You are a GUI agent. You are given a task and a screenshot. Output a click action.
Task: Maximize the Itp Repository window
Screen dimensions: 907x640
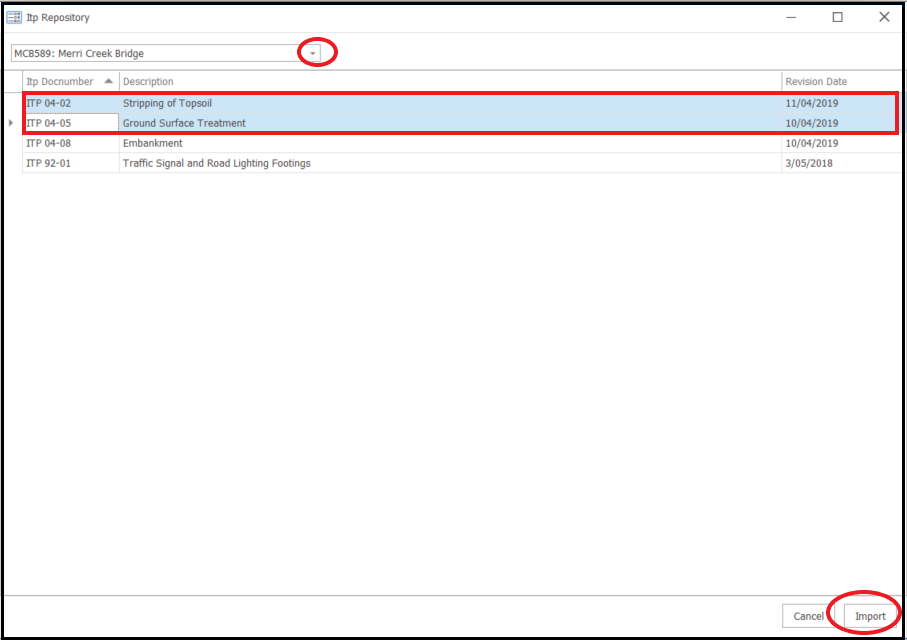pyautogui.click(x=837, y=17)
